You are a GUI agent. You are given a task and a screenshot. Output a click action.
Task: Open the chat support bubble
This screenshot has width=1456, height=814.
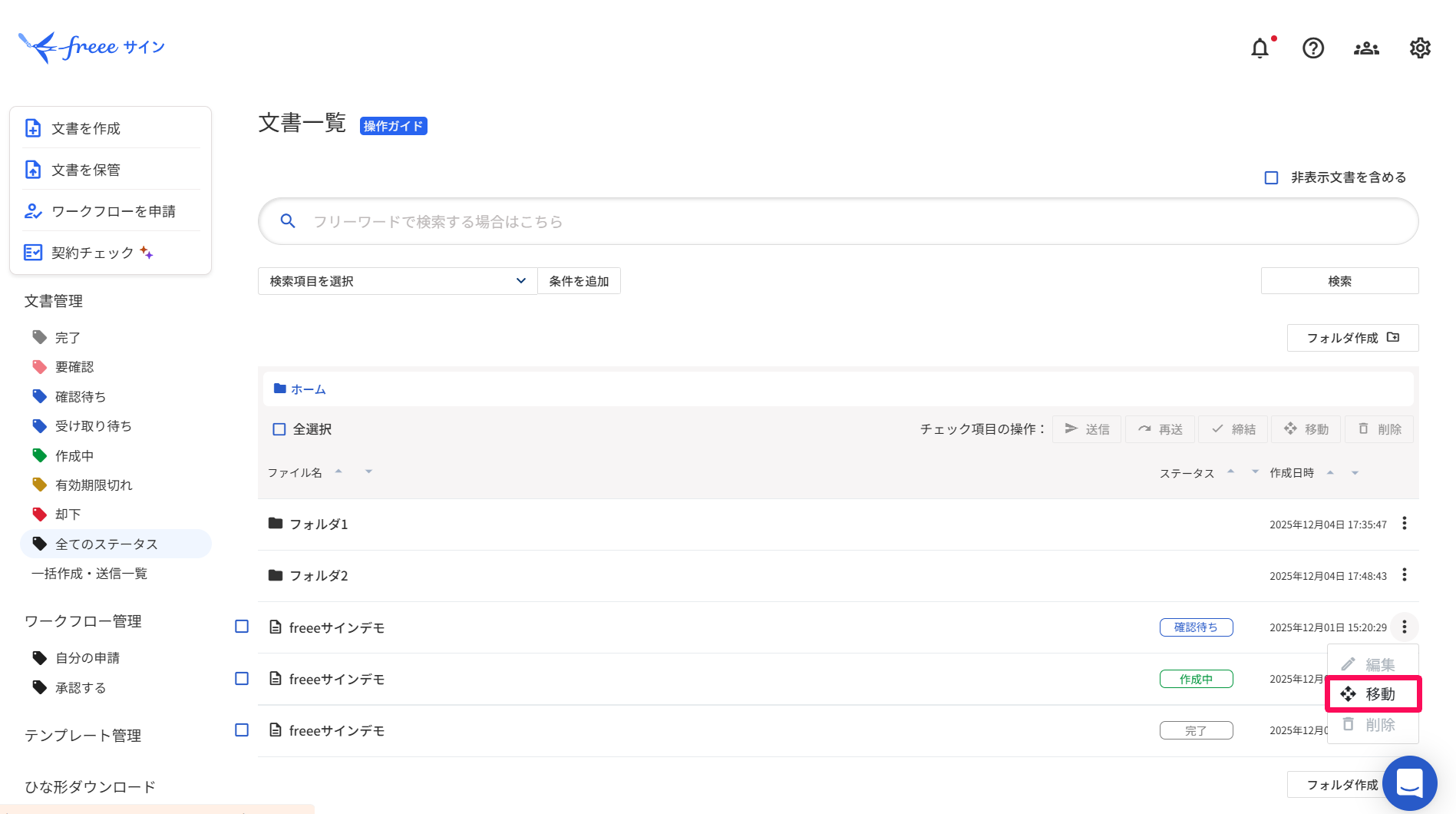coord(1410,783)
